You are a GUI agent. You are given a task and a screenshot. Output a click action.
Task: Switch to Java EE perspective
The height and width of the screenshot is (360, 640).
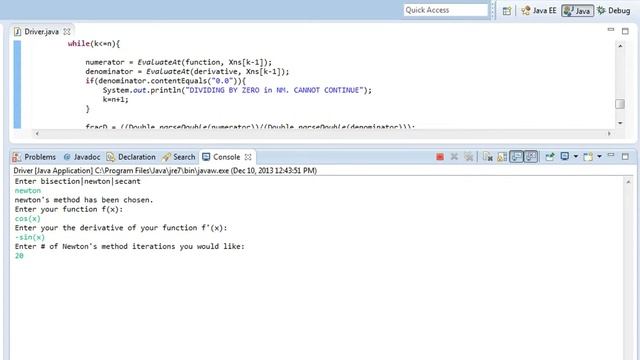(539, 11)
